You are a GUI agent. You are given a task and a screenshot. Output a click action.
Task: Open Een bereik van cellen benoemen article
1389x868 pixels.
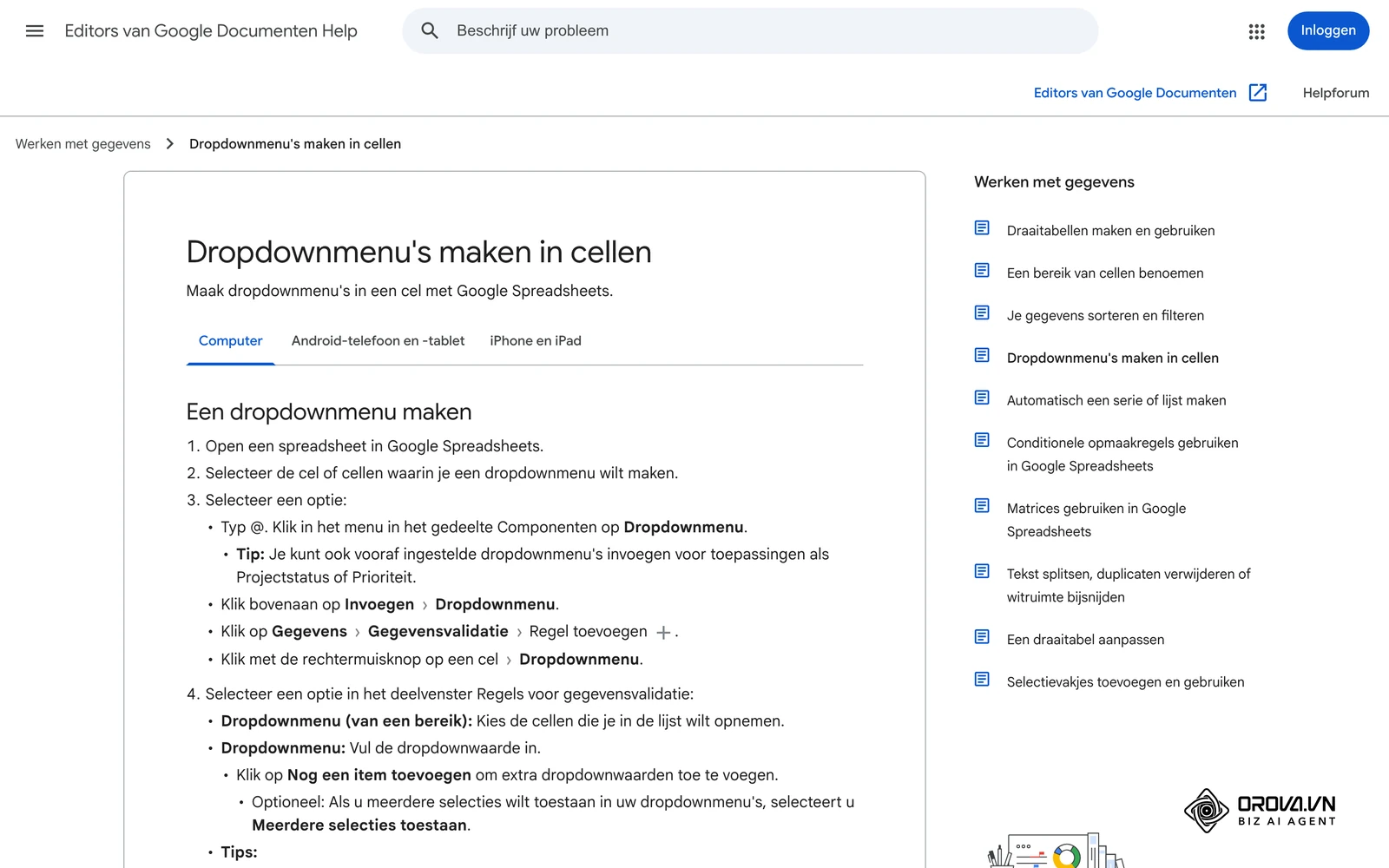click(1105, 273)
